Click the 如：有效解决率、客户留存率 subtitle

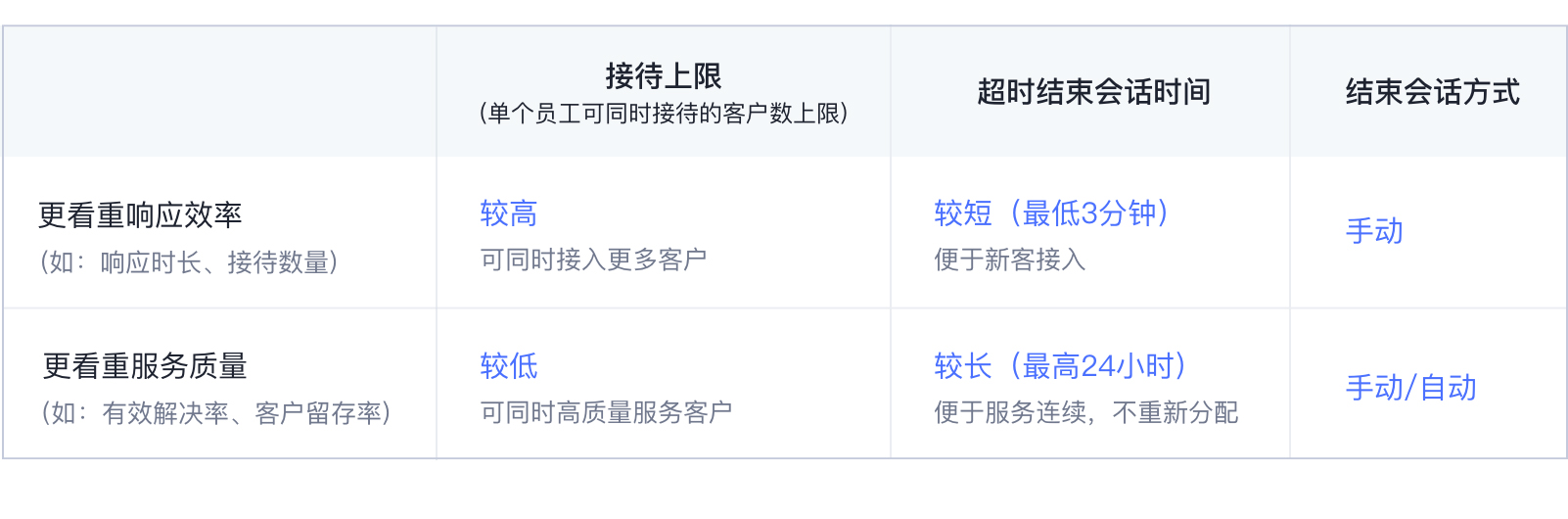coord(216,413)
